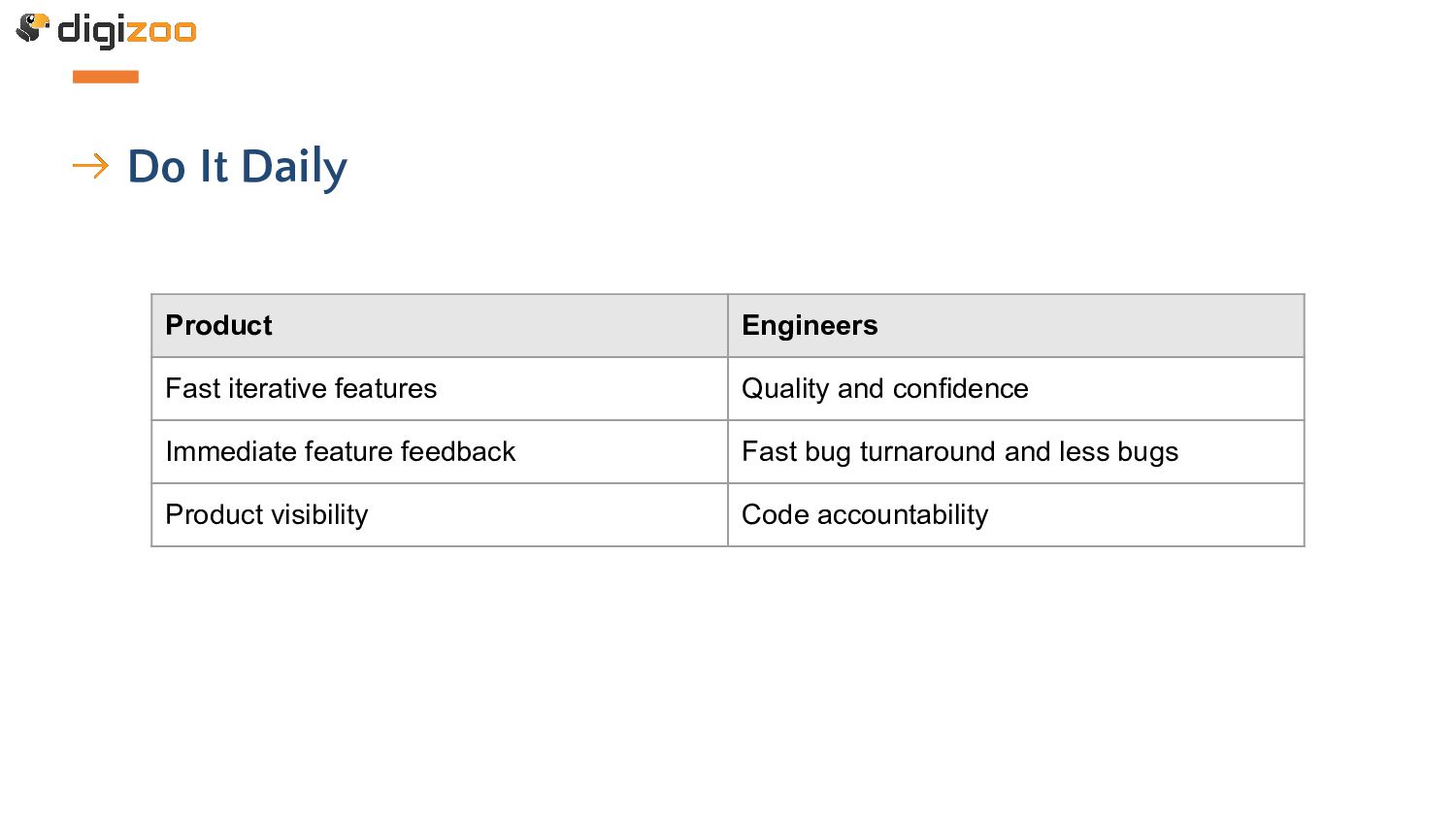Image resolution: width=1456 pixels, height=819 pixels.
Task: Select the 'Product visibility' cell
Action: coord(440,514)
